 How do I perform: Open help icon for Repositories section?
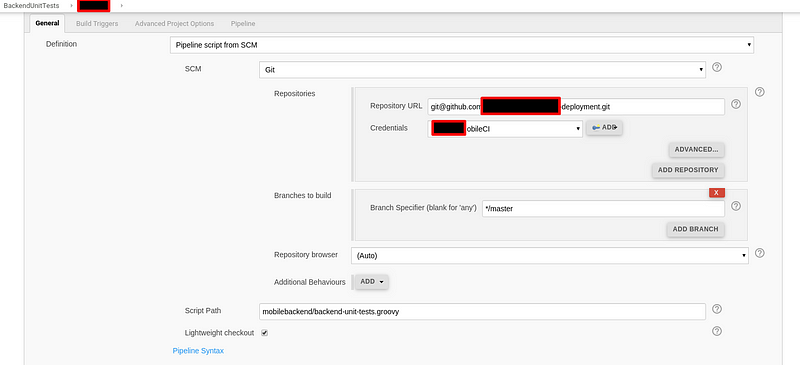759,92
